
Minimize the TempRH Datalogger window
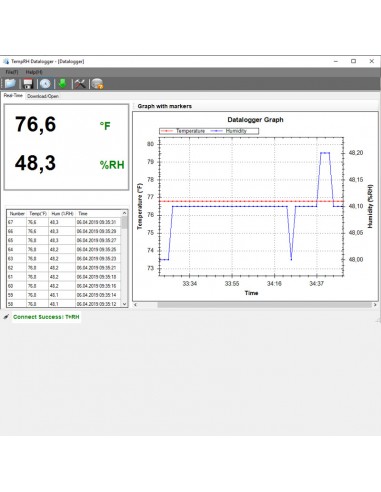pos(336,61)
